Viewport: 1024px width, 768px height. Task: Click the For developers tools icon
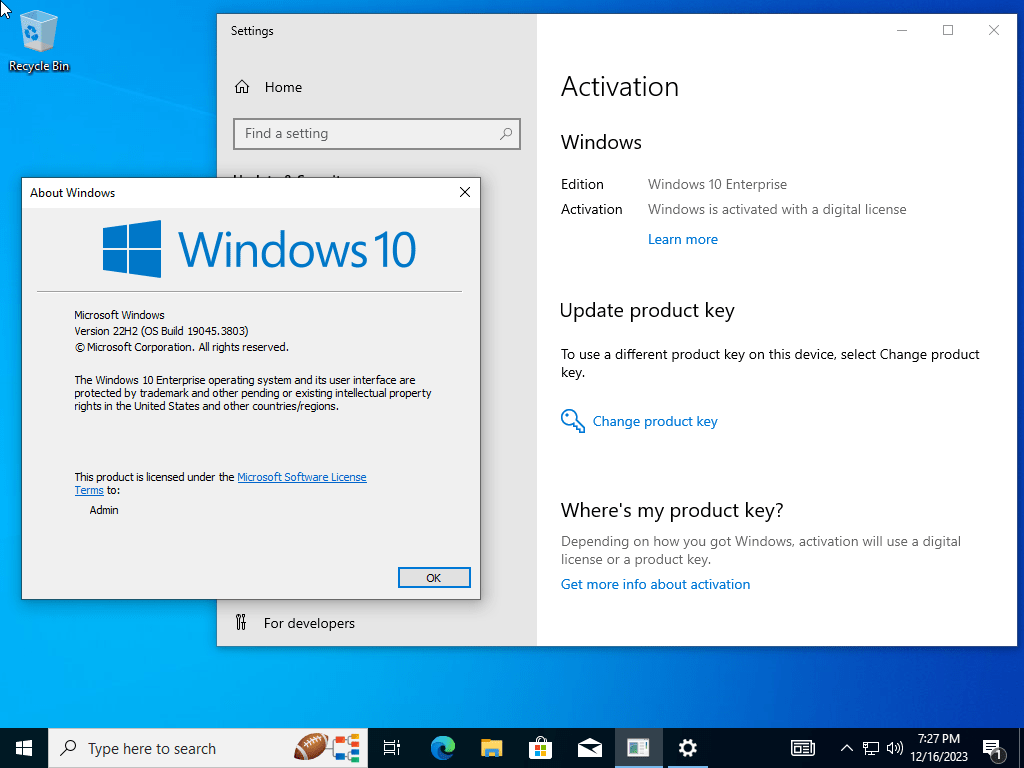pyautogui.click(x=241, y=622)
